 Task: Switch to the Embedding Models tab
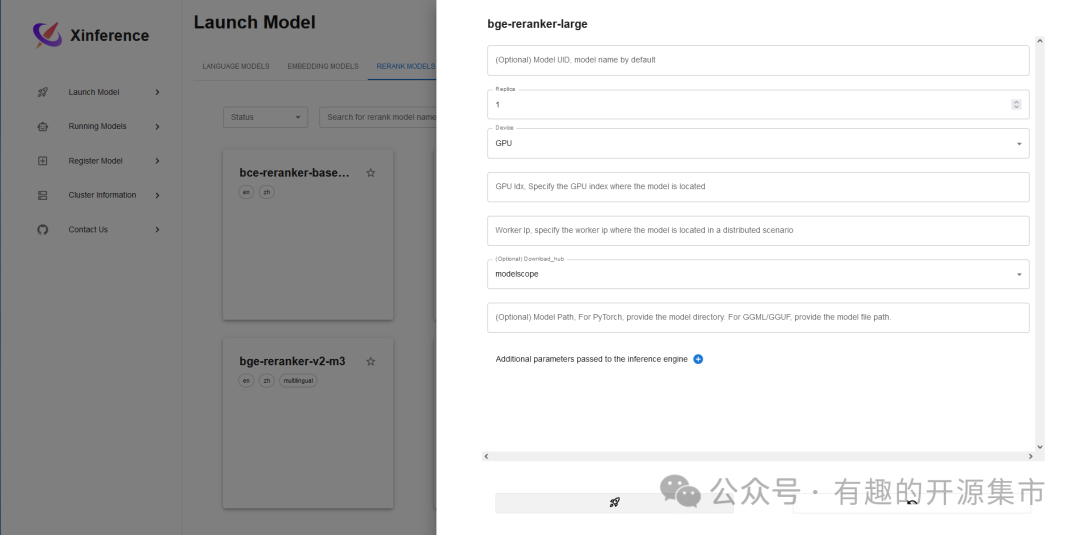click(x=322, y=67)
